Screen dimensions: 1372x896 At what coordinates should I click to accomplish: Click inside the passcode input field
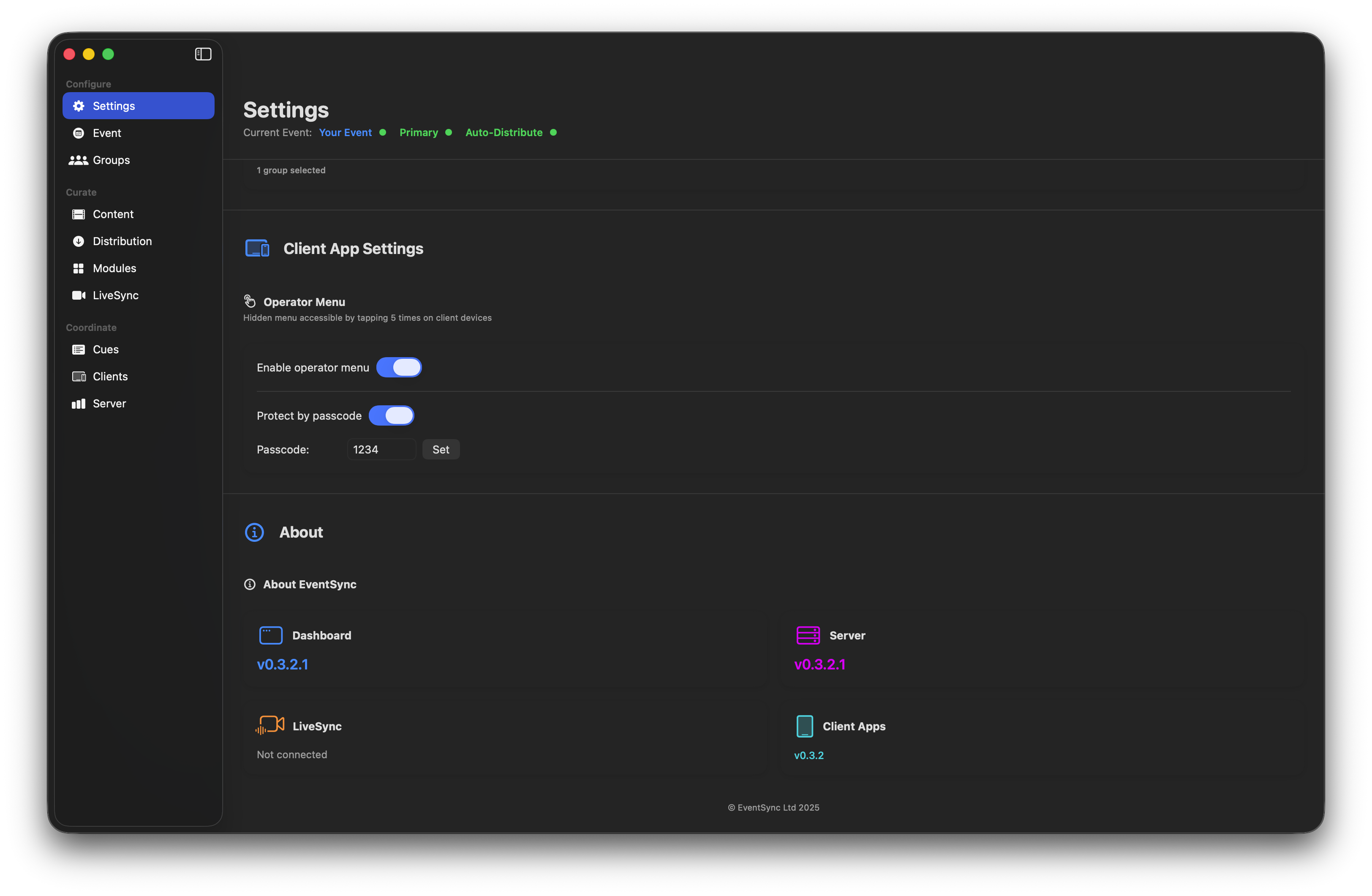[x=381, y=449]
